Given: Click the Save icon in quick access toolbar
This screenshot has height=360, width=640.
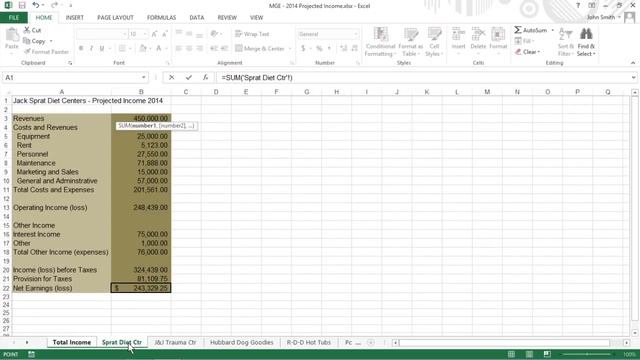Looking at the screenshot, I should tap(22, 5).
